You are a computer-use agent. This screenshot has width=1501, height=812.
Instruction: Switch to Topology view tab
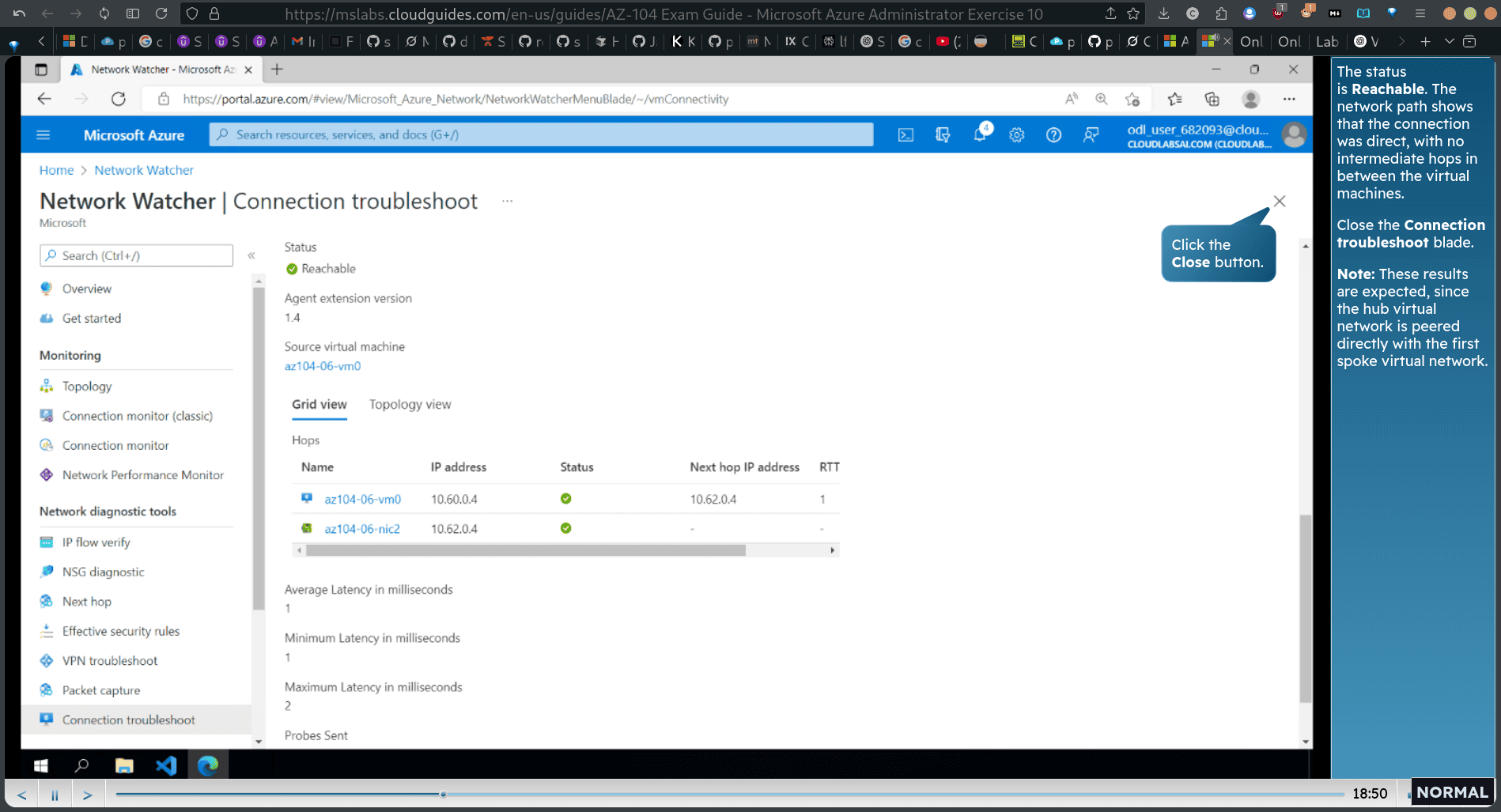(410, 405)
